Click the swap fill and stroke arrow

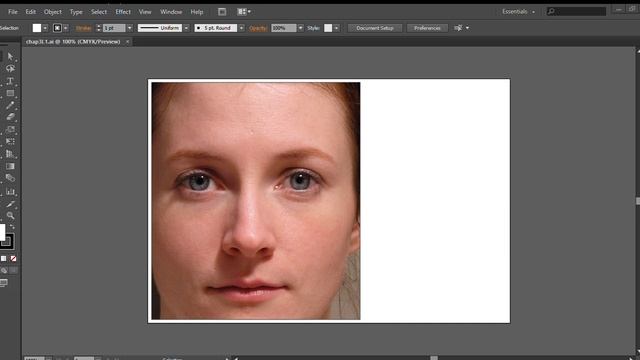(x=12, y=227)
